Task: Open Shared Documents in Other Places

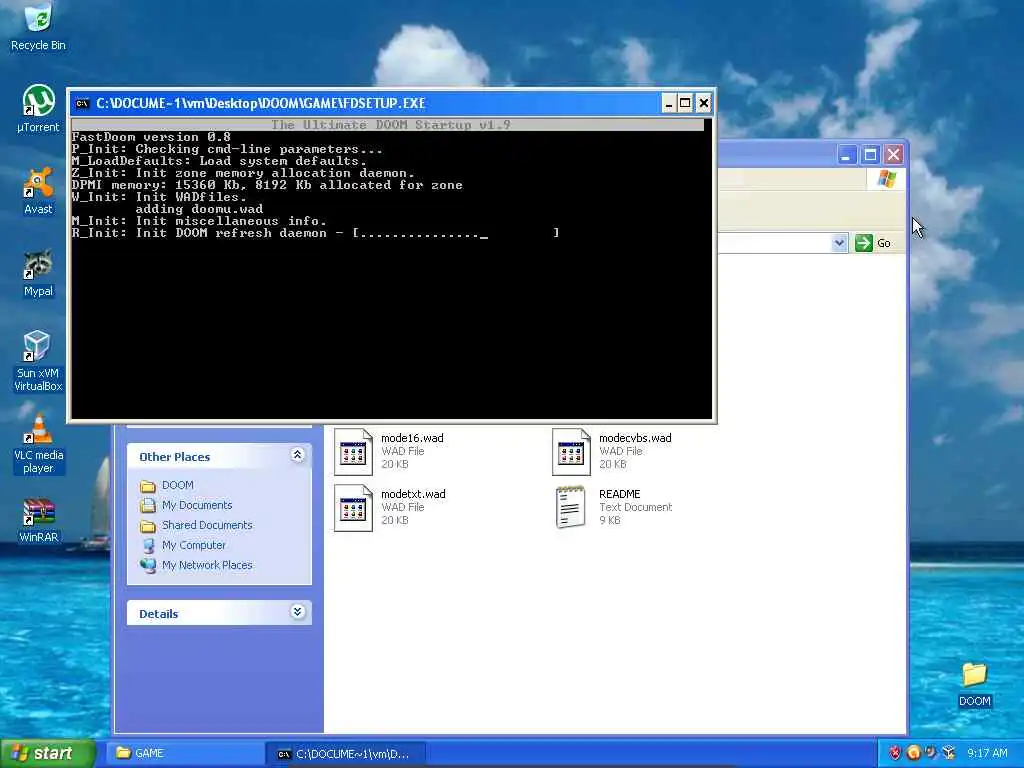Action: 206,525
